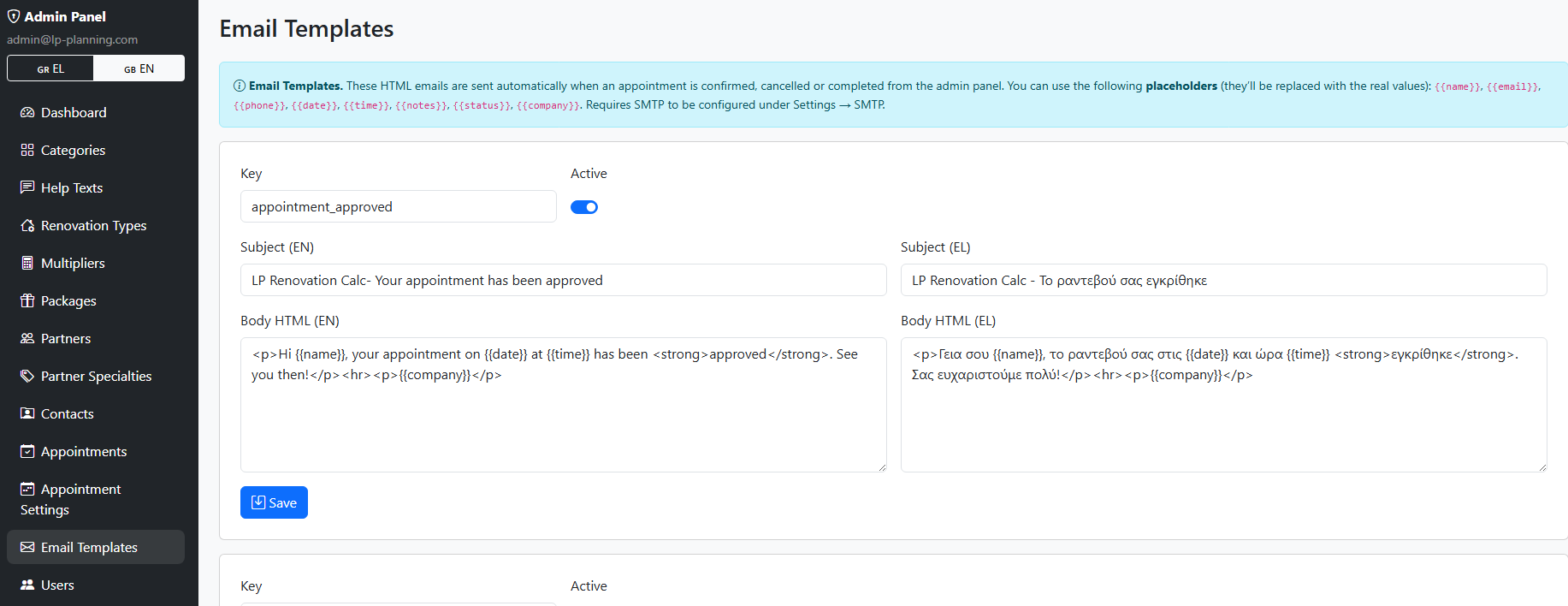Click the Partner Specialties tags icon
The height and width of the screenshot is (606, 1568).
tap(27, 376)
